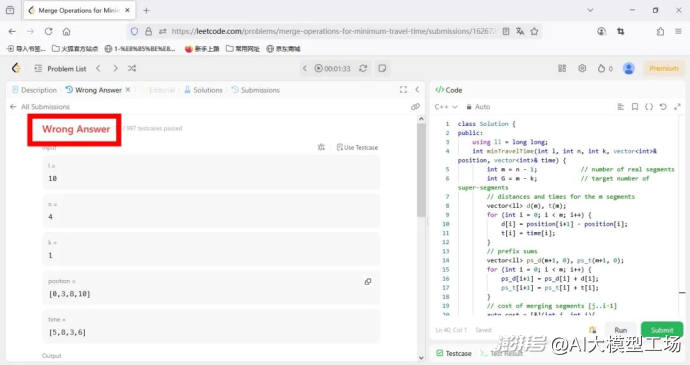
Task: Switch to the Description tab
Action: pyautogui.click(x=34, y=90)
